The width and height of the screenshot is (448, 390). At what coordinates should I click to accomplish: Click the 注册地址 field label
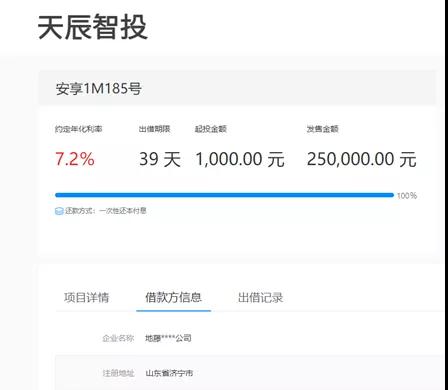coord(118,373)
